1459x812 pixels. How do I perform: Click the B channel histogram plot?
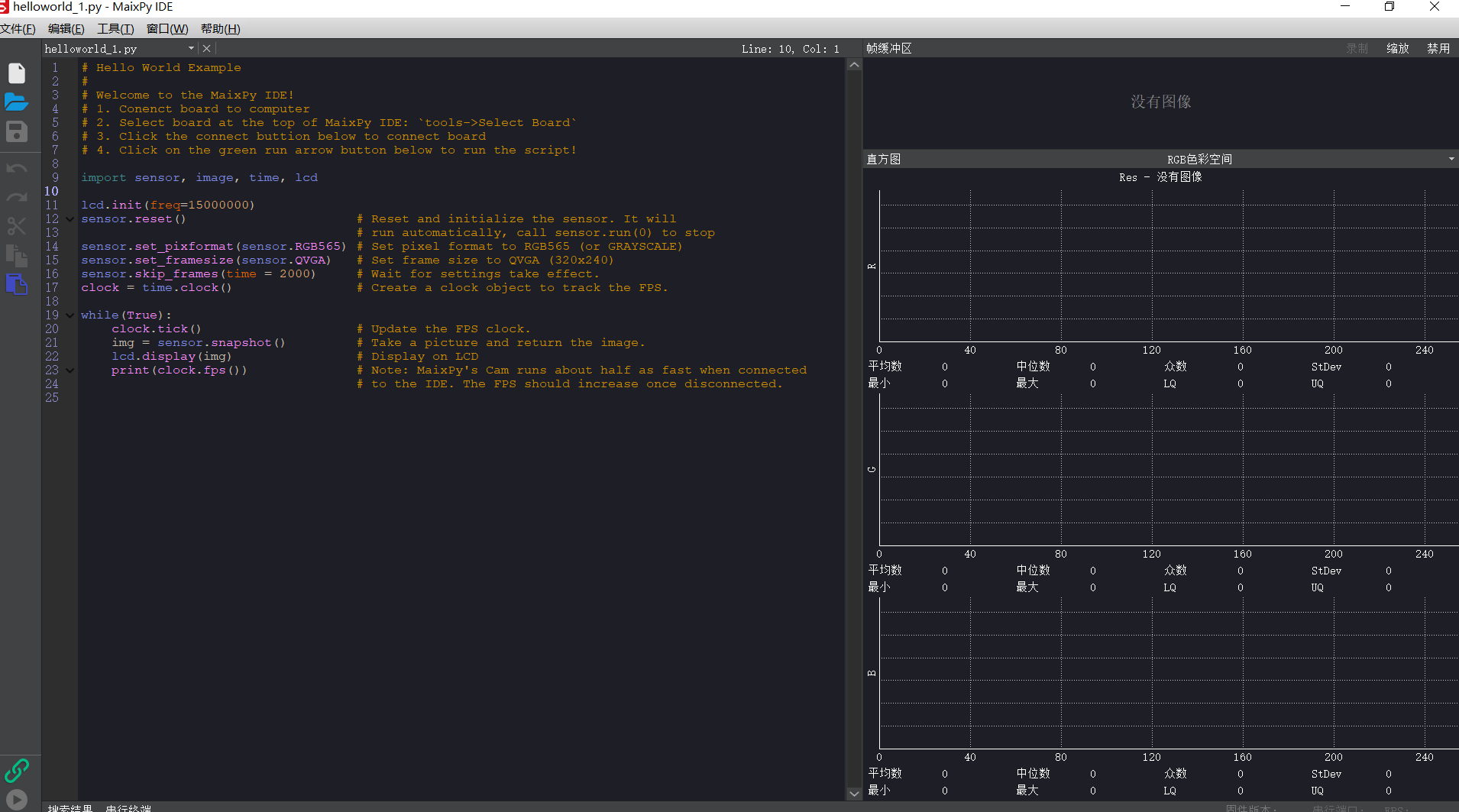pos(1169,673)
